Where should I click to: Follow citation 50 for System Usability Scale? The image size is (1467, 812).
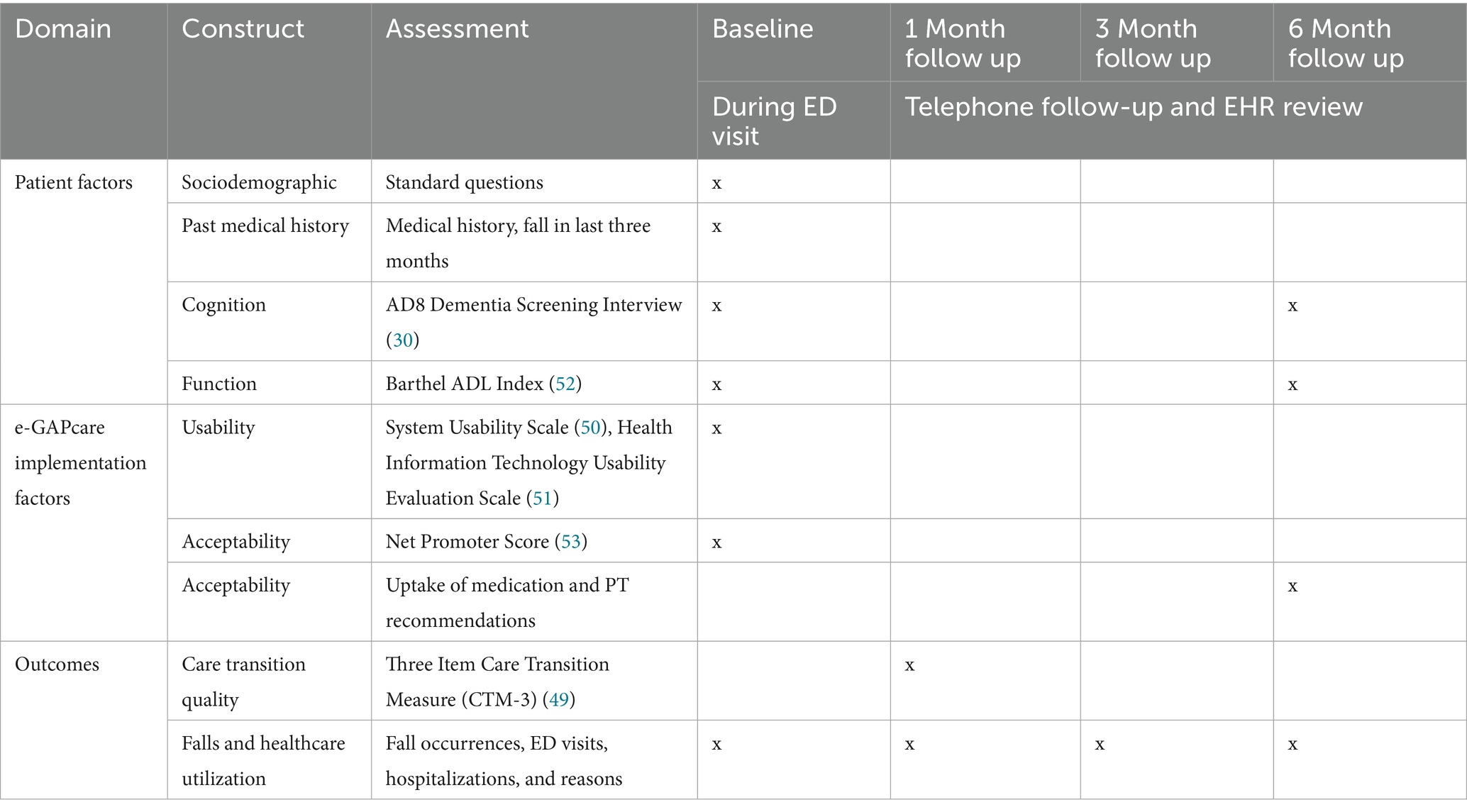[x=590, y=427]
